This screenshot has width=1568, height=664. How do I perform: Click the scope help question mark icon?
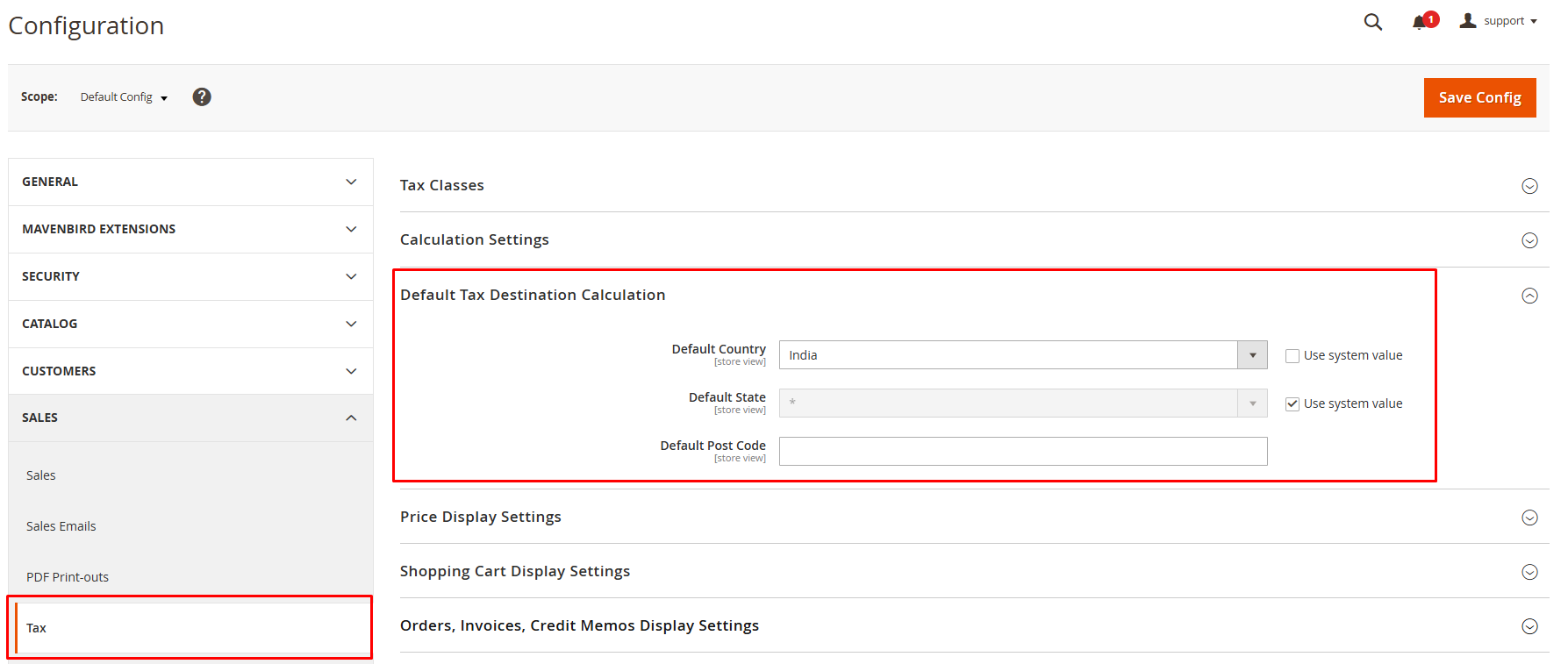click(202, 96)
